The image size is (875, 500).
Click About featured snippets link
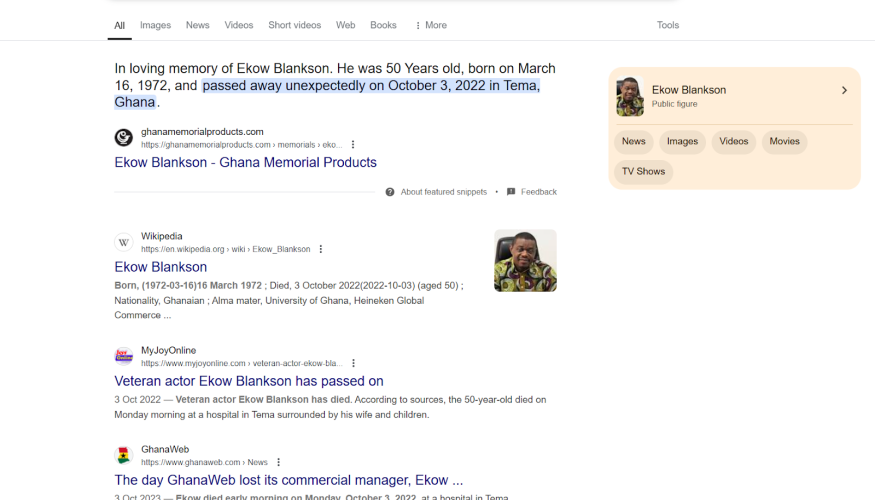(444, 192)
